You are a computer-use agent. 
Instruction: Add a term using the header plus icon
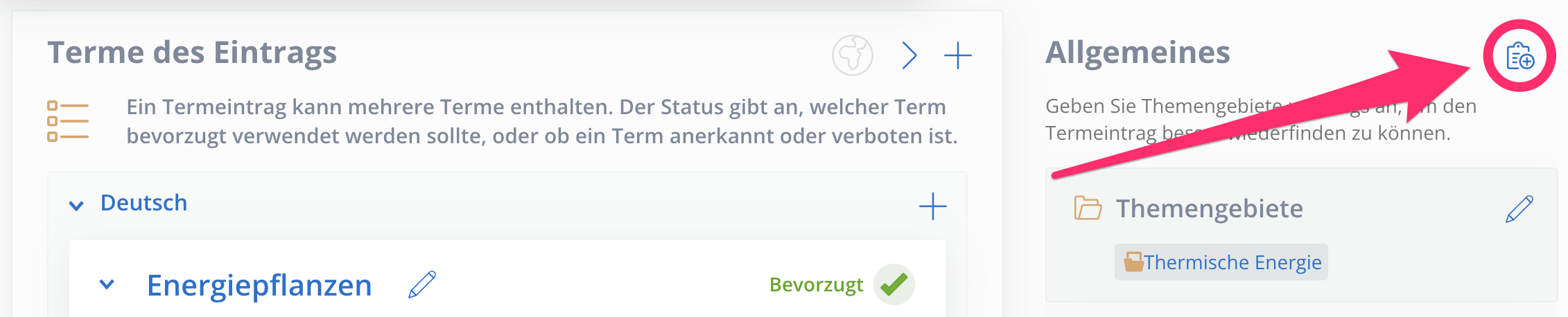(x=958, y=55)
